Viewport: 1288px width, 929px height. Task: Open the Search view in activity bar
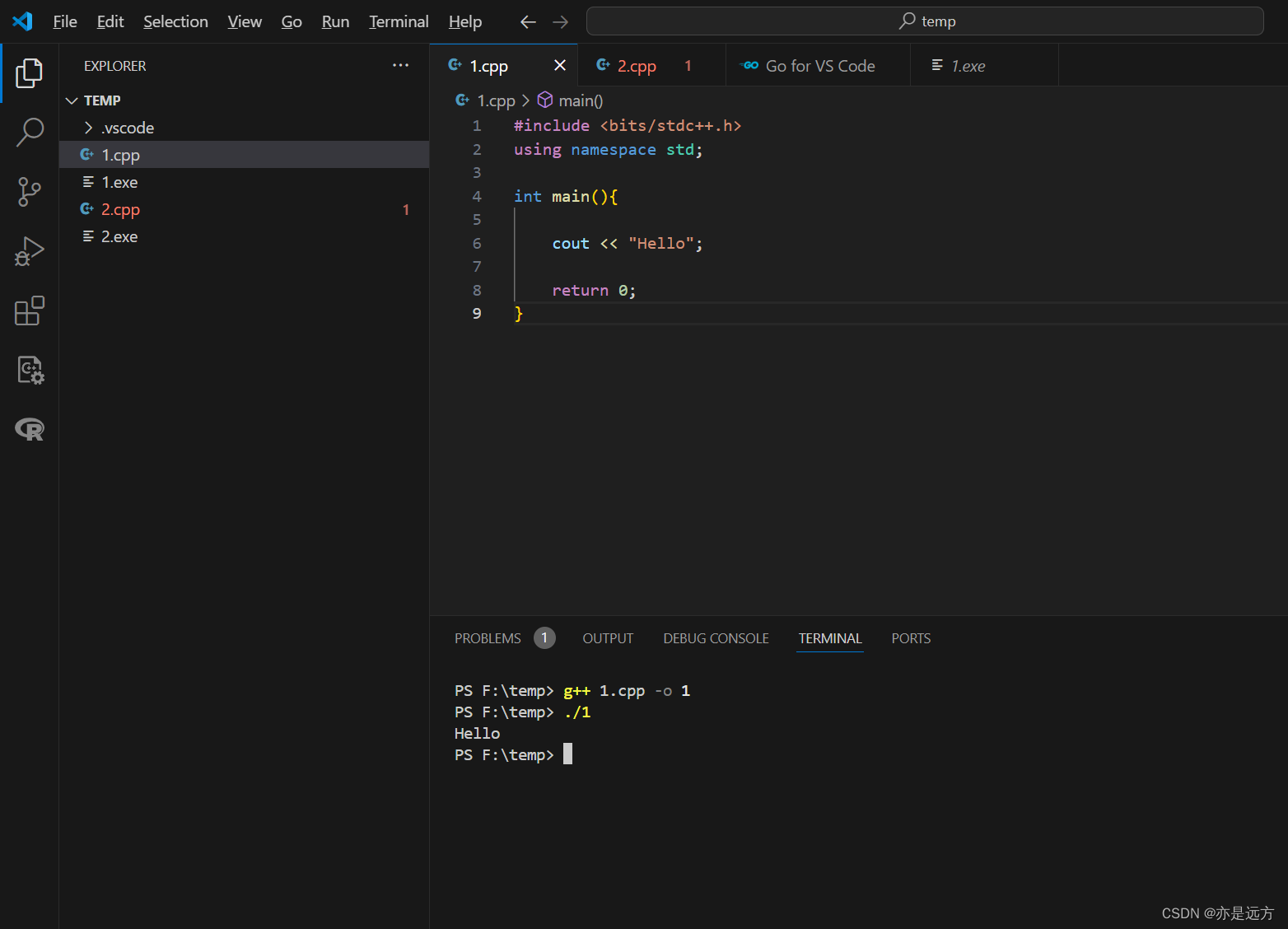(x=30, y=132)
